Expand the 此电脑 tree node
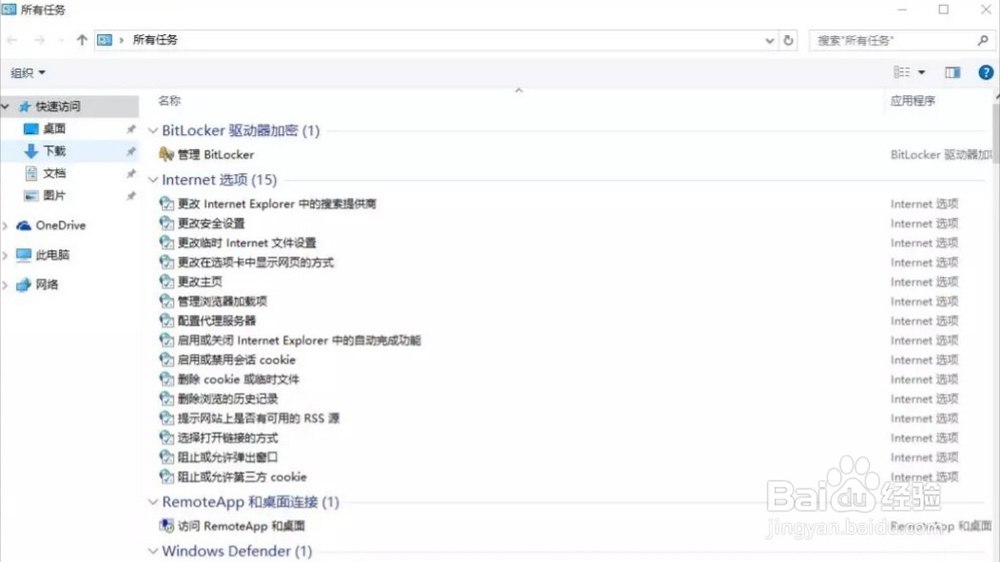Image resolution: width=1000 pixels, height=562 pixels. click(6, 255)
